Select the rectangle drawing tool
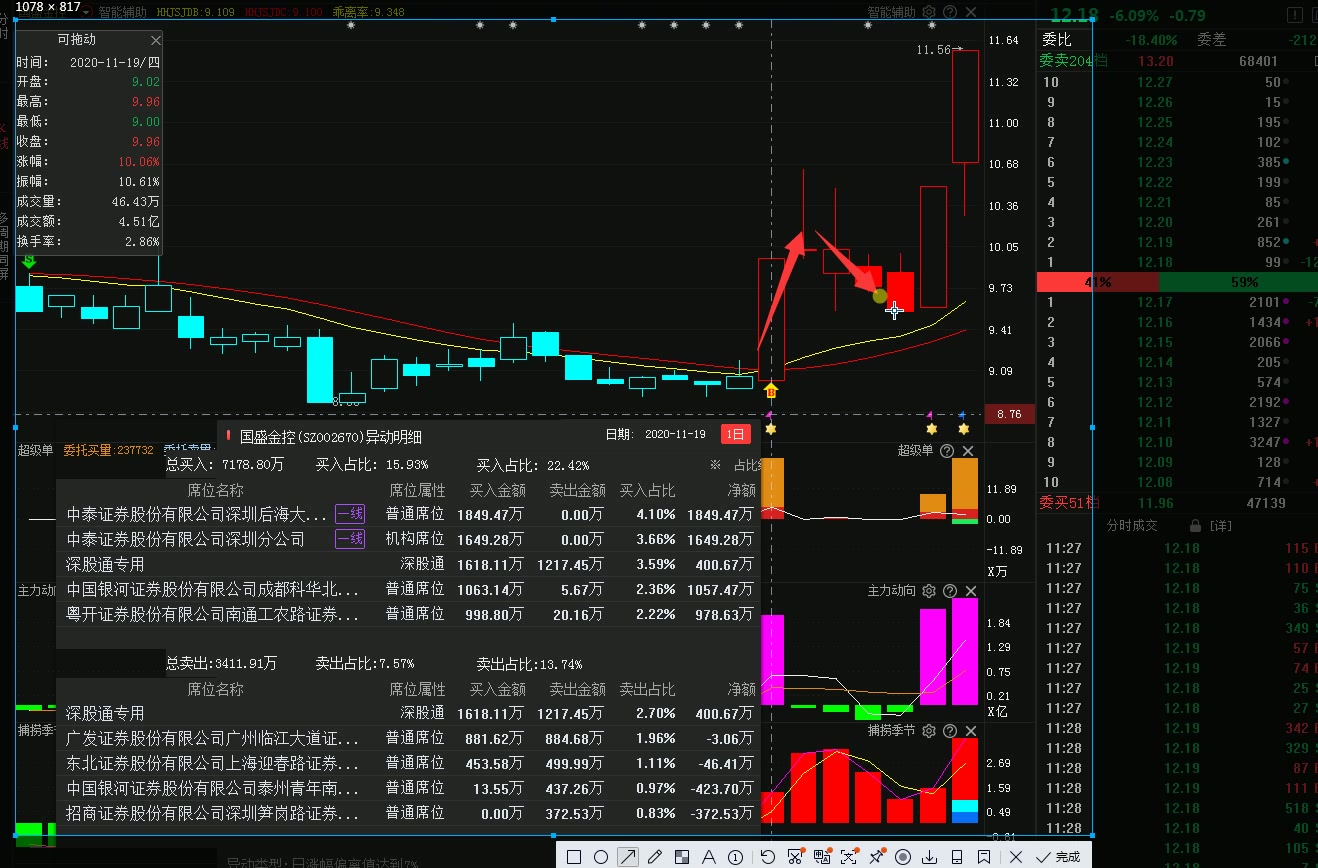This screenshot has height=868, width=1318. (573, 857)
